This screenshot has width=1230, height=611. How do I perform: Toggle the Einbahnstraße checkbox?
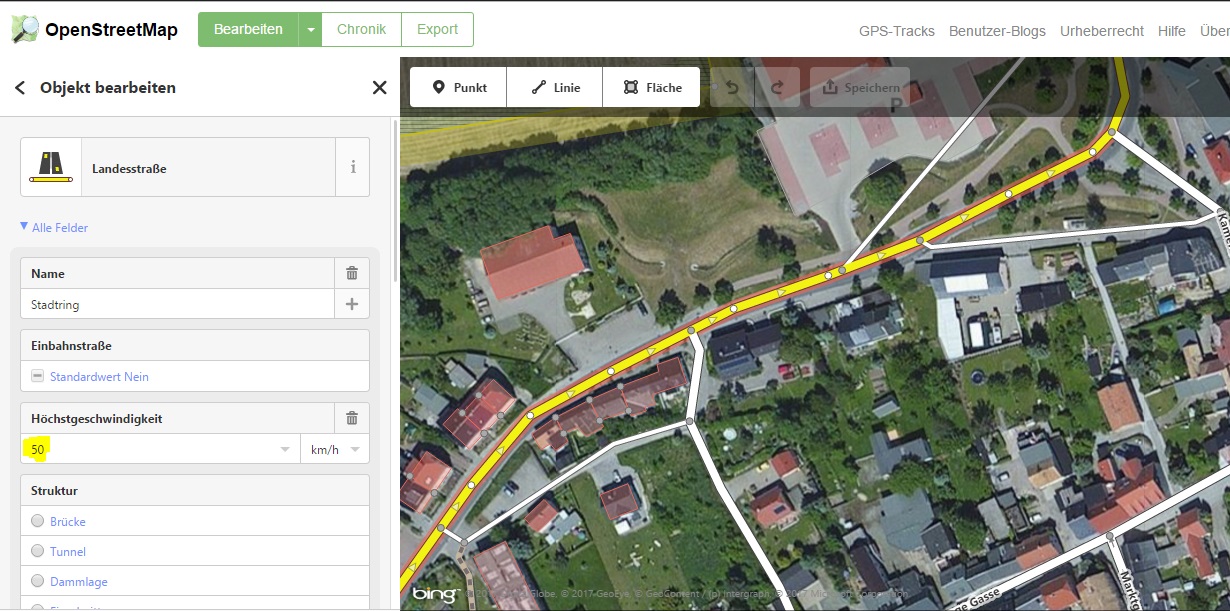click(x=38, y=377)
